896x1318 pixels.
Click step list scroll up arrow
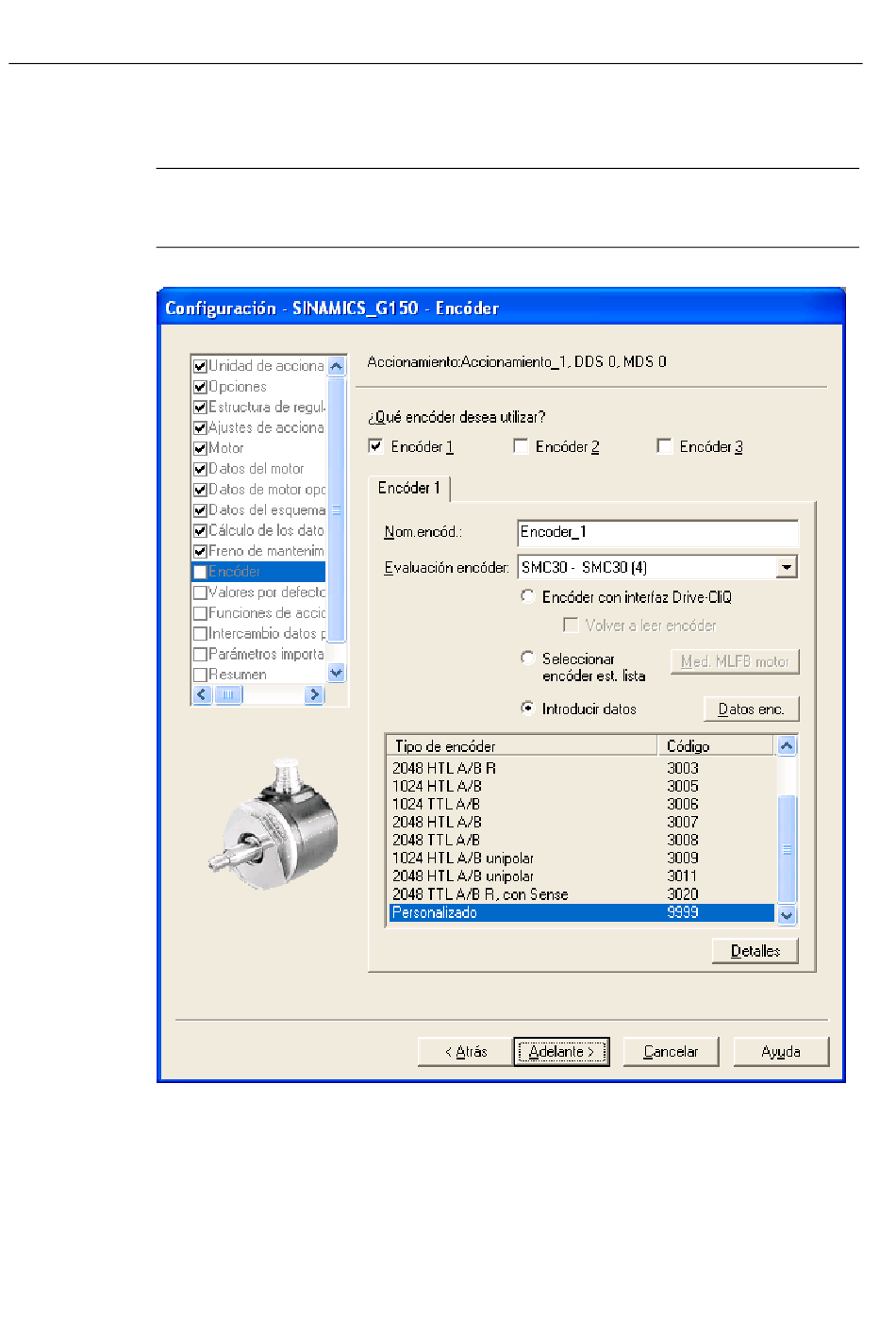337,366
